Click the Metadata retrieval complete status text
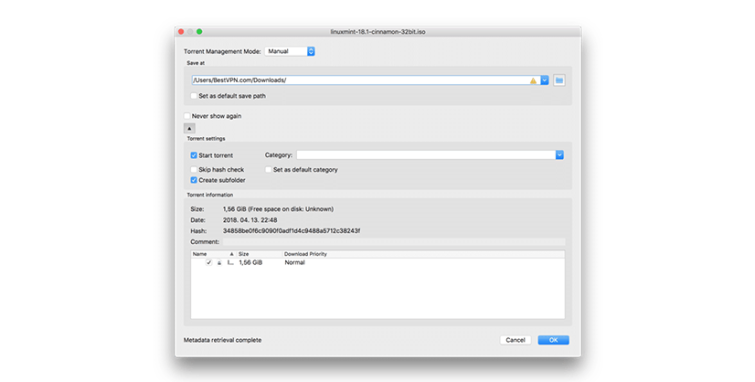The image size is (755, 382). pyautogui.click(x=222, y=340)
